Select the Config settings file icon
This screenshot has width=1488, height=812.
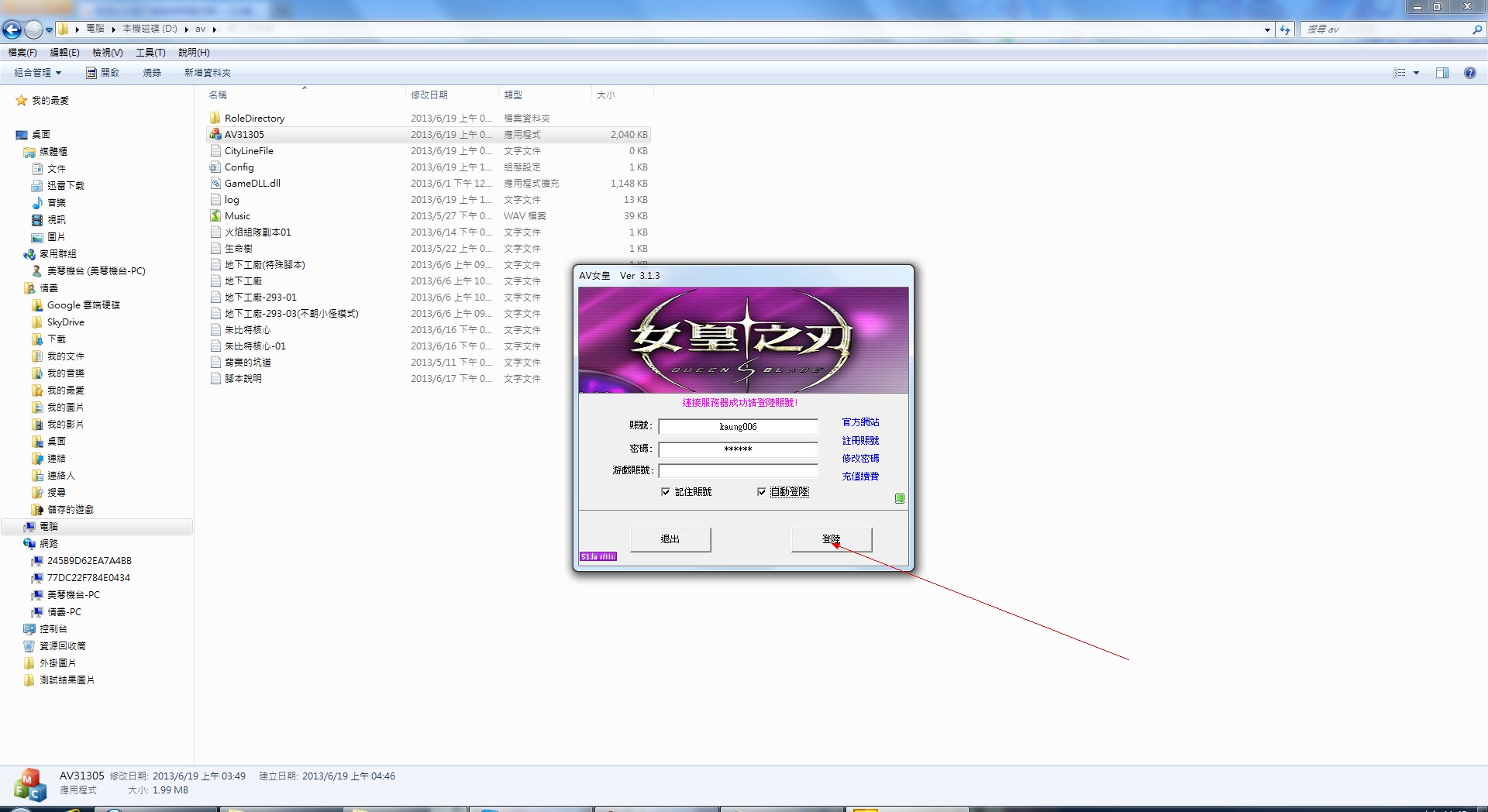pos(215,167)
